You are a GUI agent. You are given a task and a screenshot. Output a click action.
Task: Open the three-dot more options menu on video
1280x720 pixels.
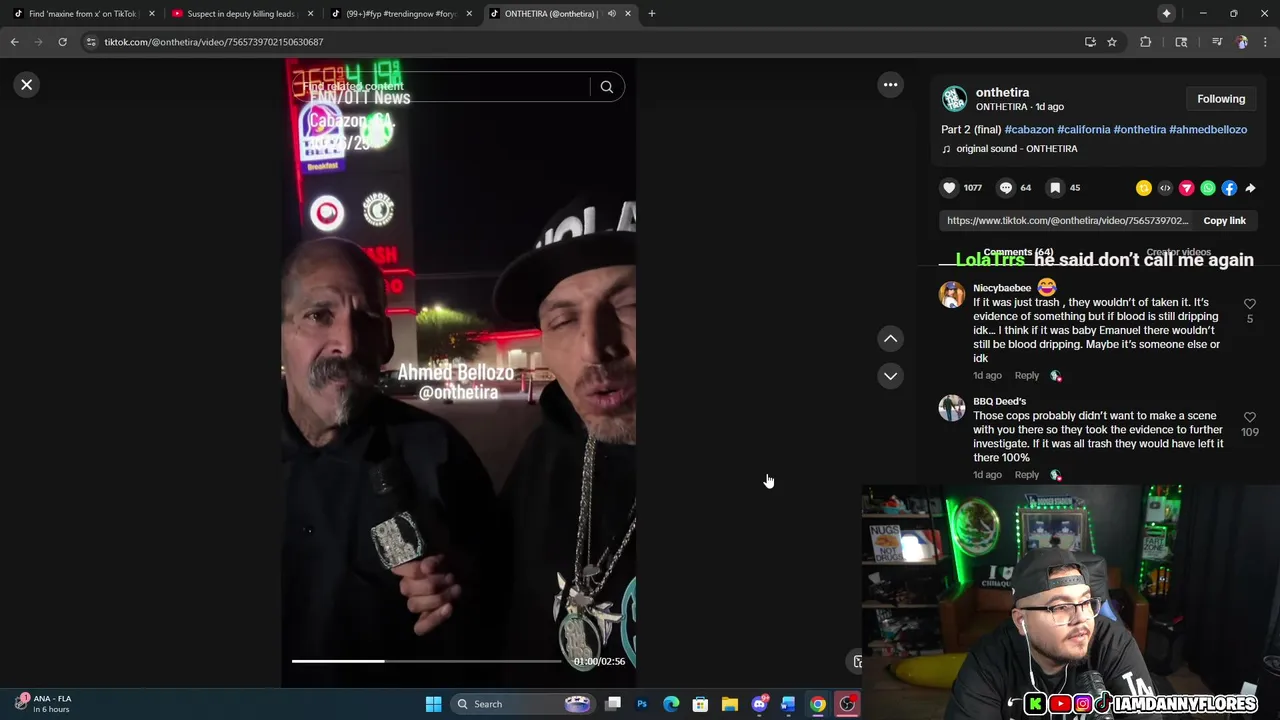pyautogui.click(x=890, y=85)
